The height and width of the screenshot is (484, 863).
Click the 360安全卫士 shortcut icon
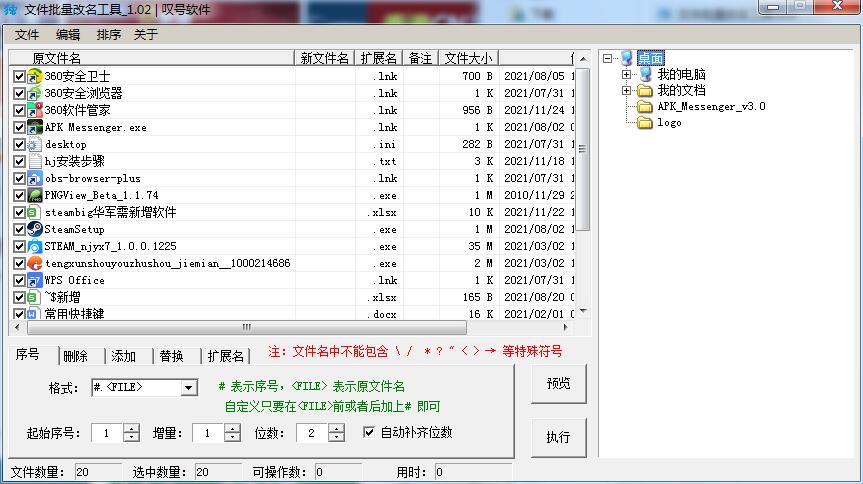click(x=35, y=76)
